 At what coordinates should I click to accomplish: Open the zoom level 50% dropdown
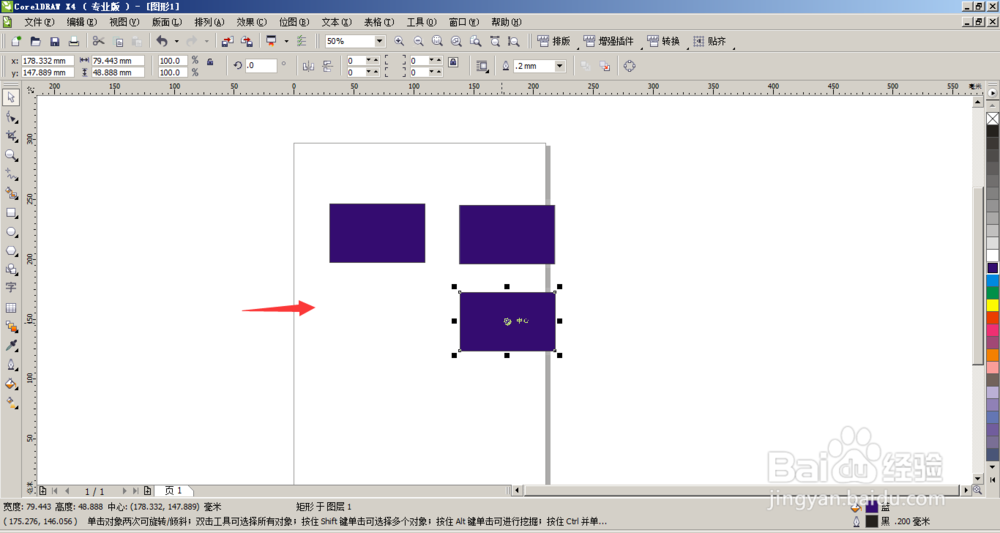[379, 41]
